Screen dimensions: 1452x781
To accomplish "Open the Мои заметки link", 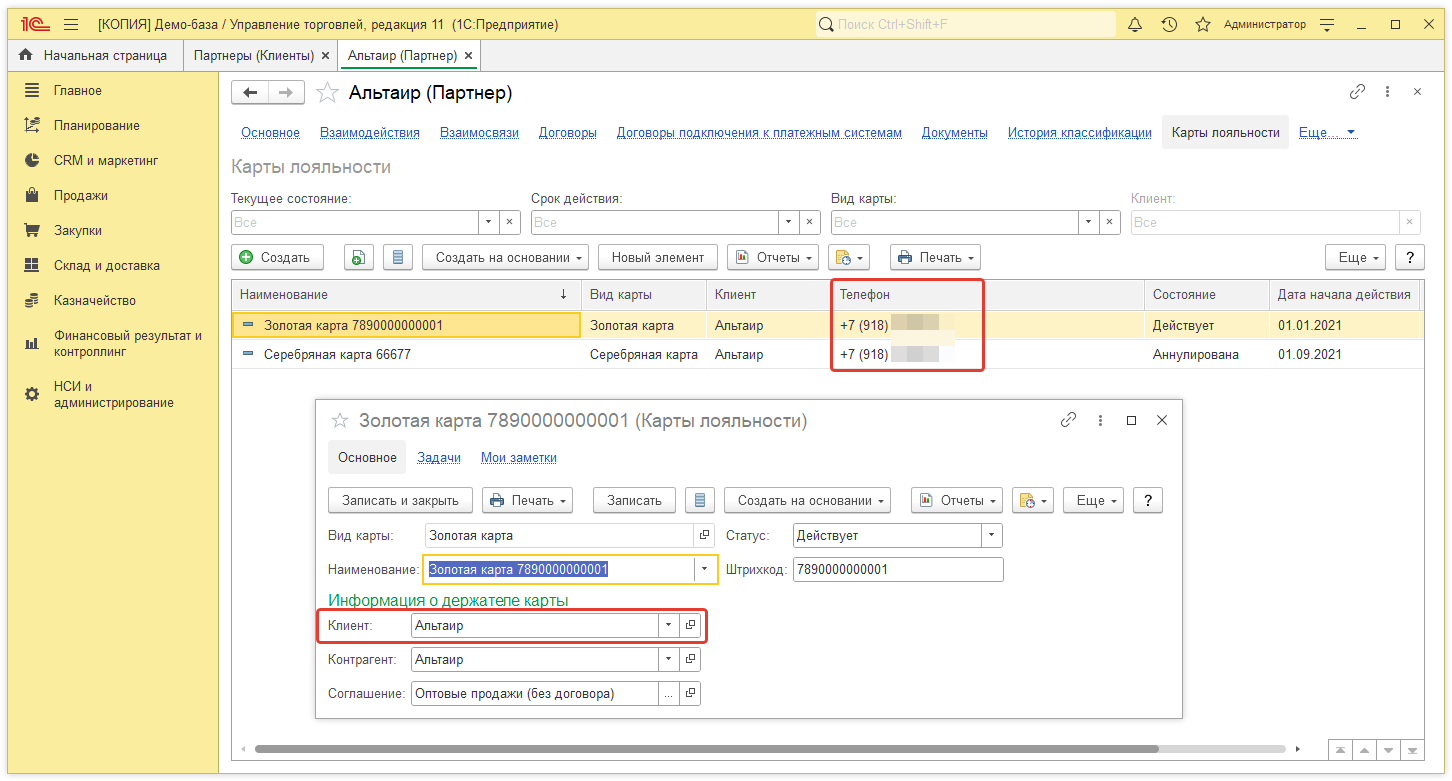I will 518,458.
